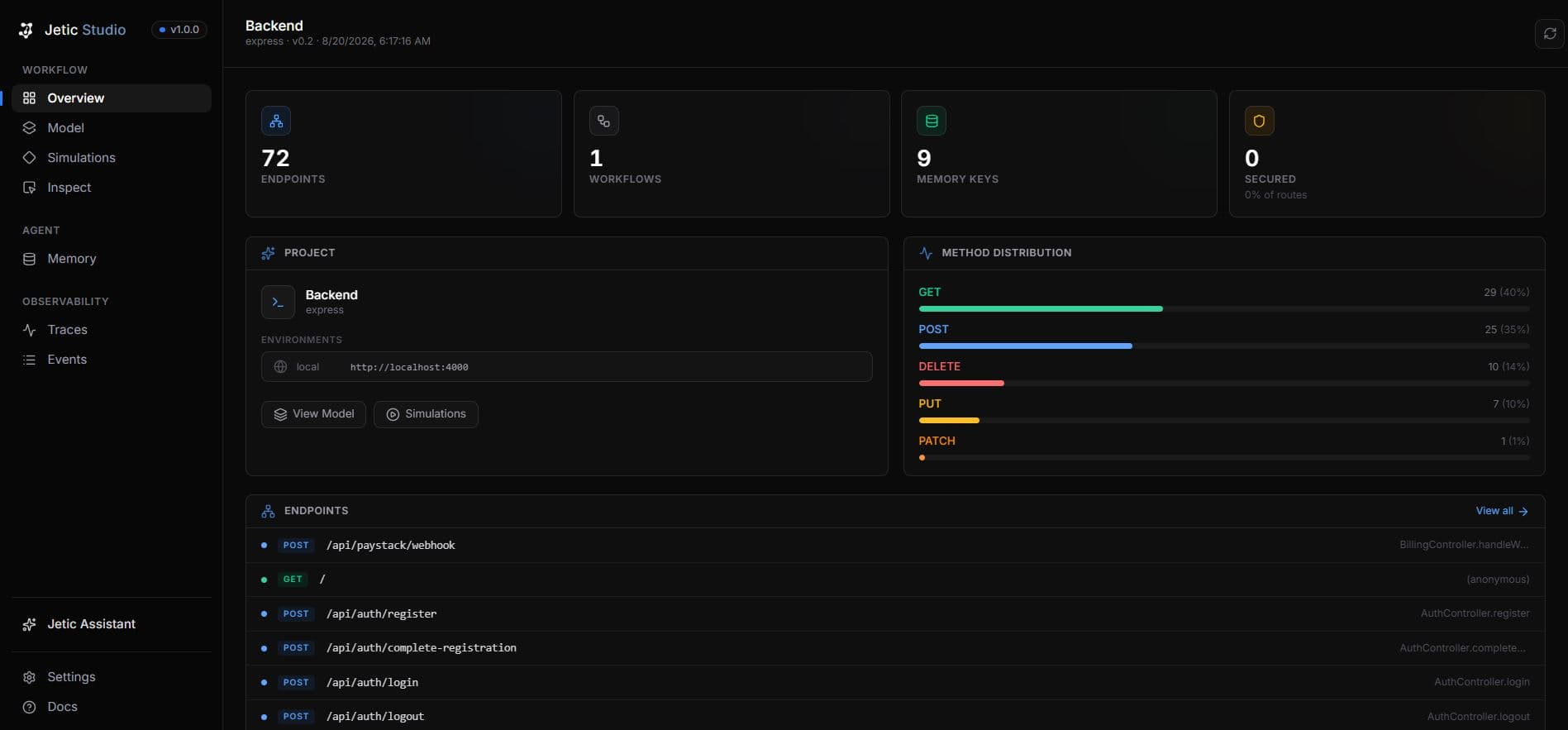This screenshot has width=1568, height=730.
Task: Click the local environment URL field
Action: tap(567, 367)
